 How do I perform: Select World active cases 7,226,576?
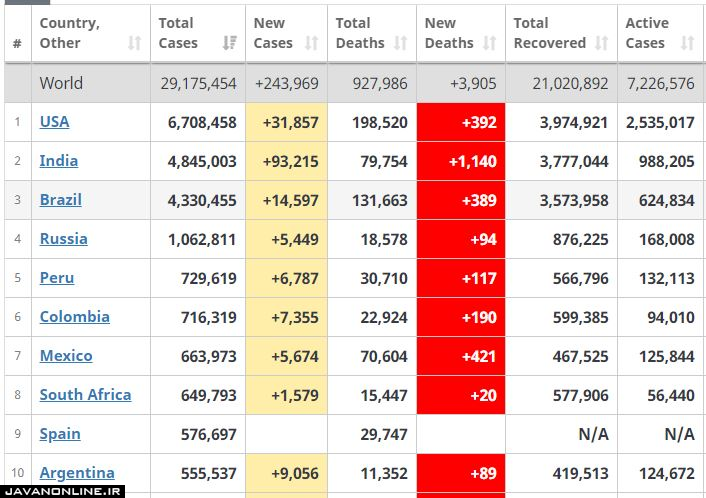tap(661, 83)
